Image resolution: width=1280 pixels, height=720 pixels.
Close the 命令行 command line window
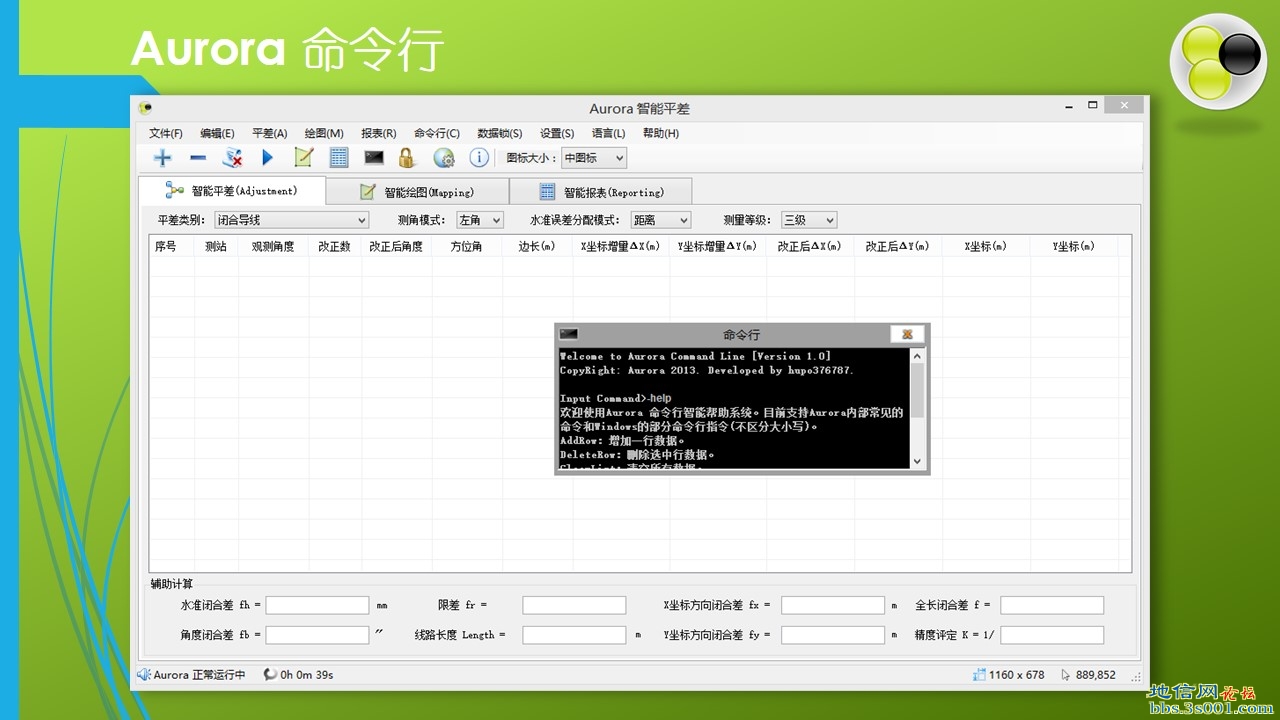pyautogui.click(x=907, y=334)
